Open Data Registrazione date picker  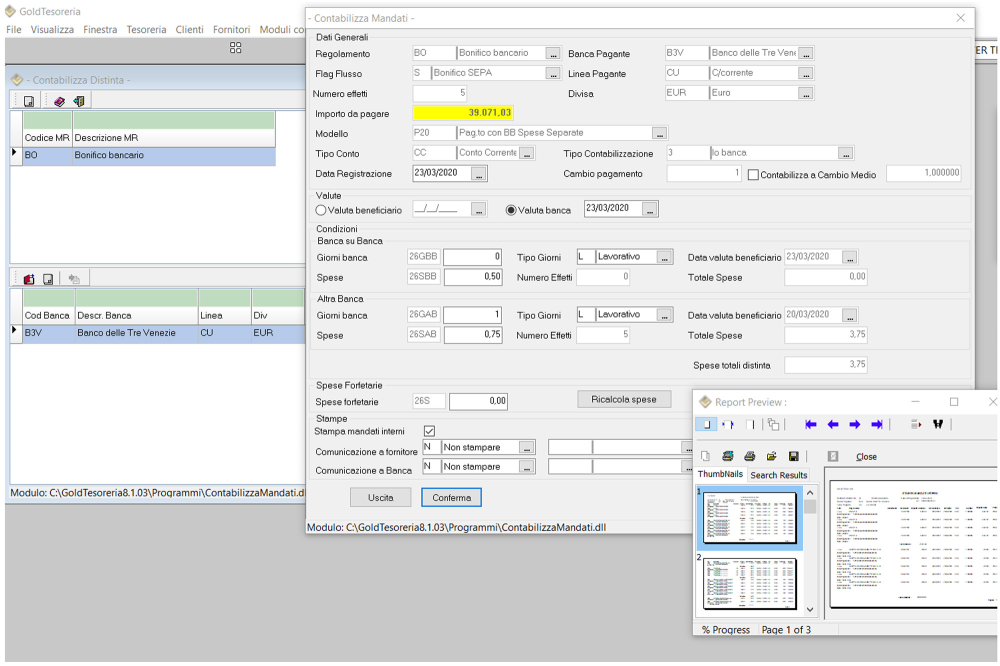479,174
